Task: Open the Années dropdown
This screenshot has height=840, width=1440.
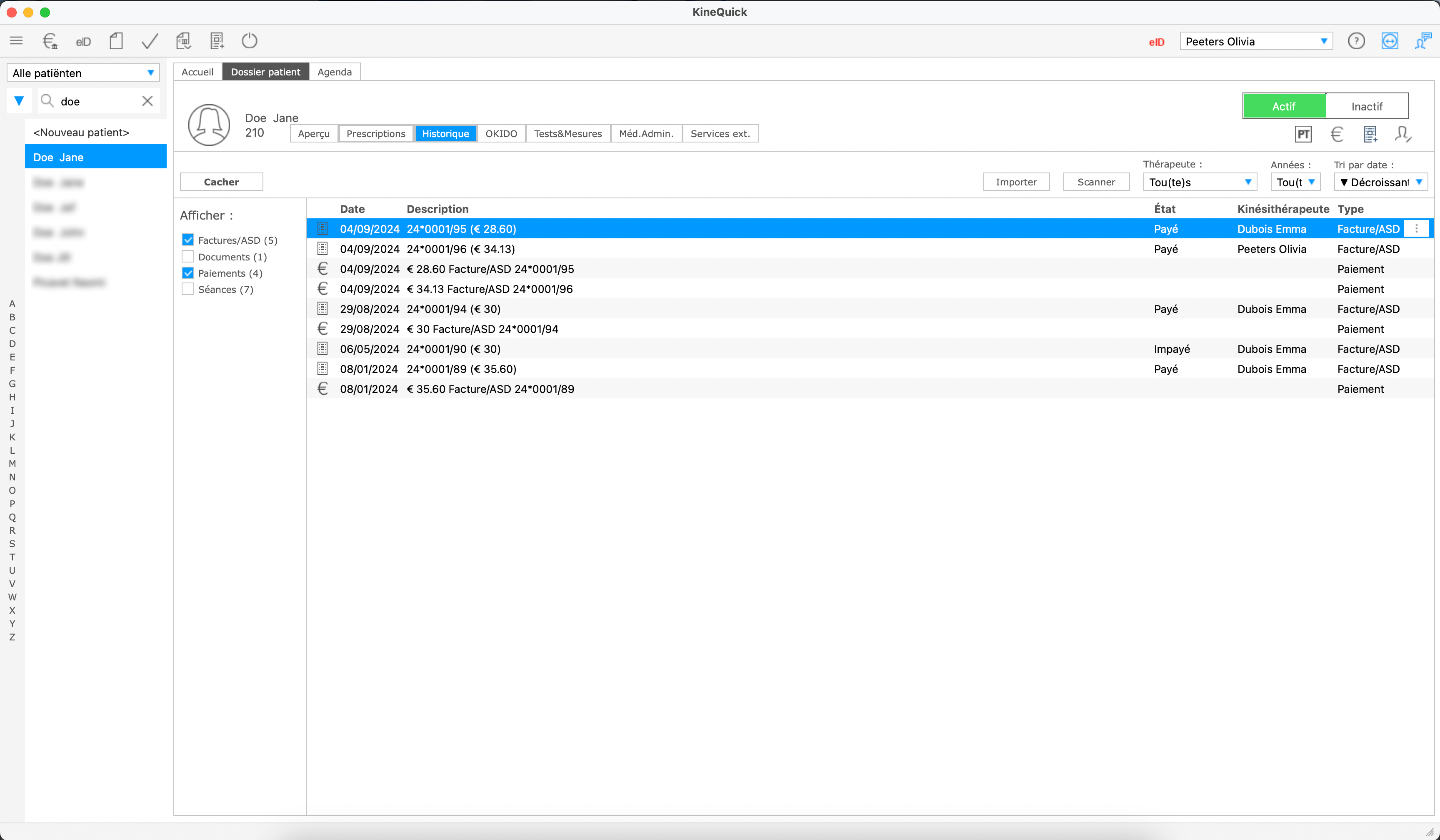Action: point(1295,182)
